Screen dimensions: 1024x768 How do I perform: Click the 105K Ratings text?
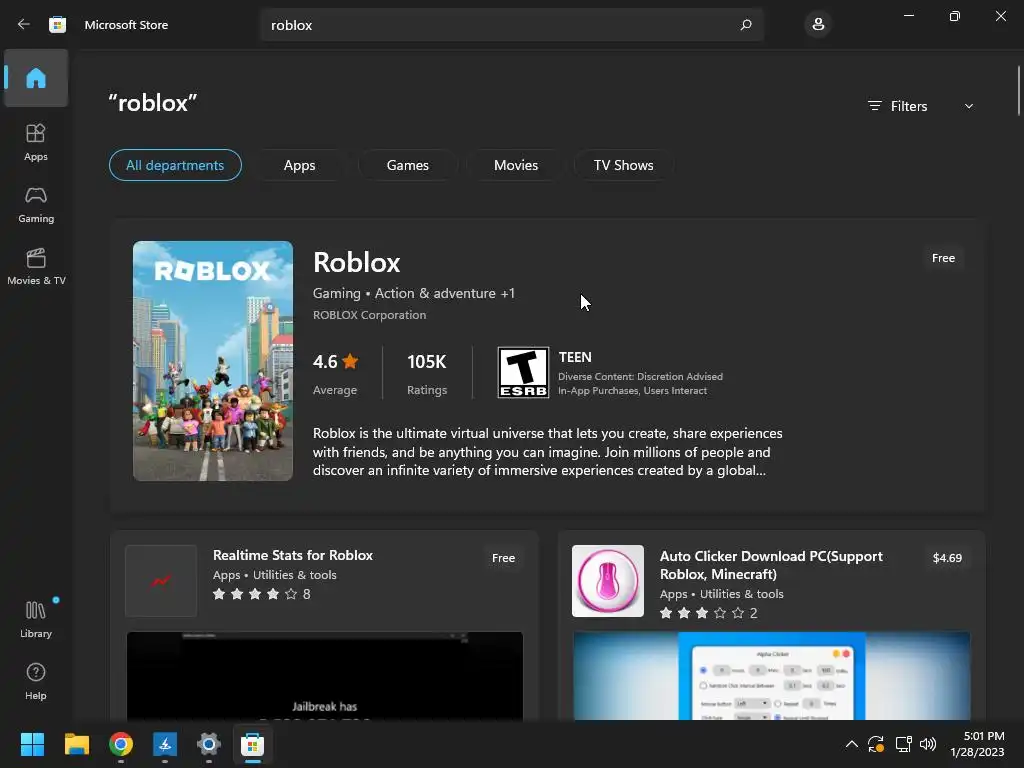(x=427, y=374)
